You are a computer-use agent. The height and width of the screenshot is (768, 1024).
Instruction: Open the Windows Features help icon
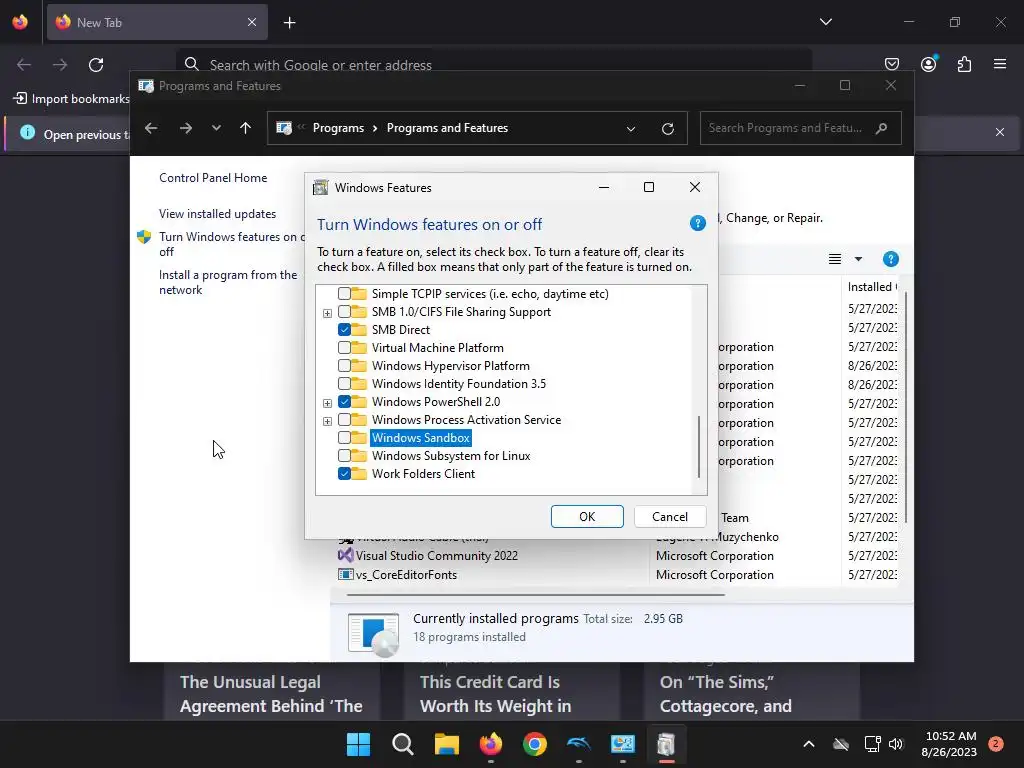[x=697, y=223]
